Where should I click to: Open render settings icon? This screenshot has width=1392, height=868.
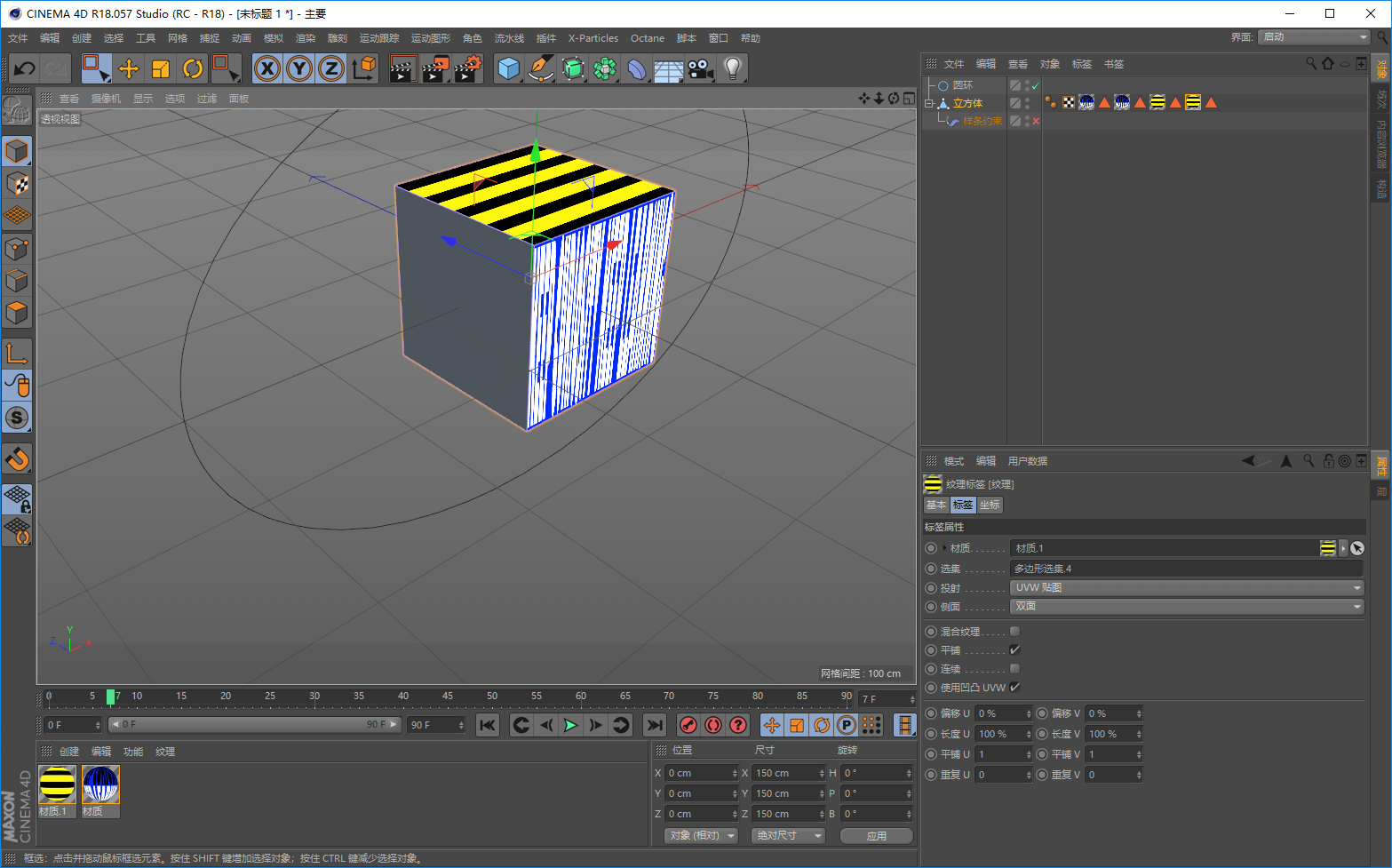[468, 68]
